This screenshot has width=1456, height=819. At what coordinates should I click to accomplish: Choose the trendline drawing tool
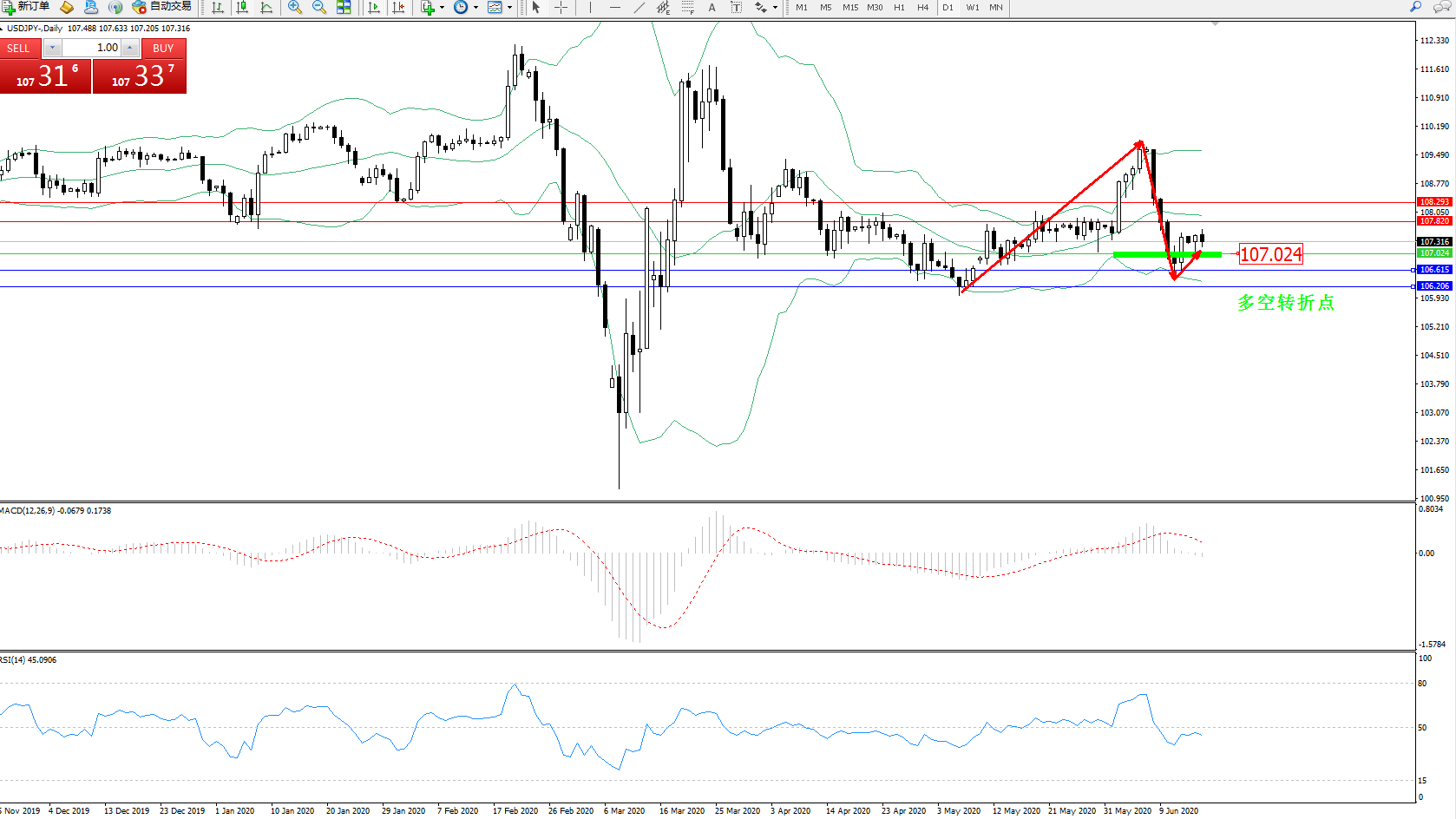(639, 7)
